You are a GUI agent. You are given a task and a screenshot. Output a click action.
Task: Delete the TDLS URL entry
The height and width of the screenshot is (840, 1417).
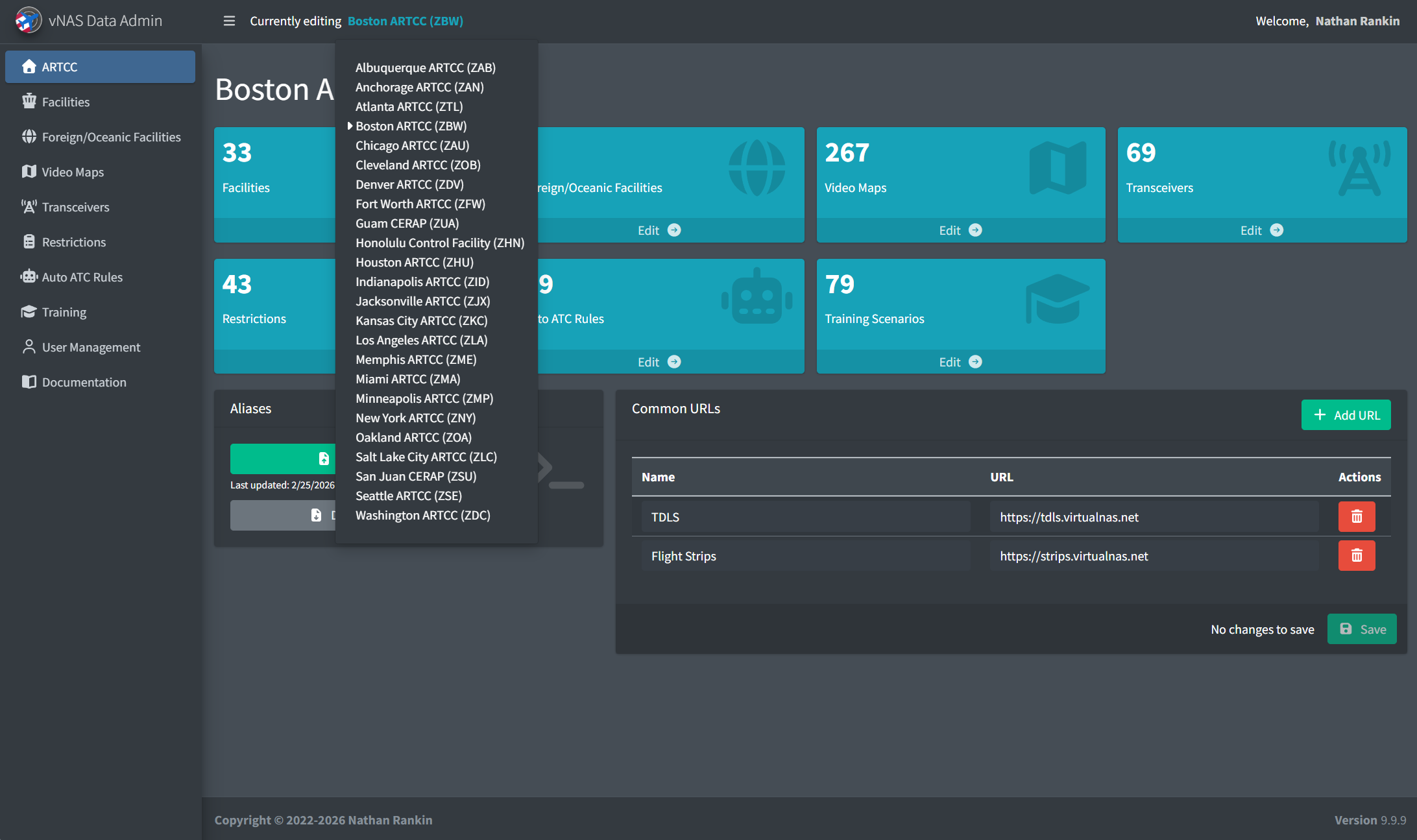[1356, 516]
